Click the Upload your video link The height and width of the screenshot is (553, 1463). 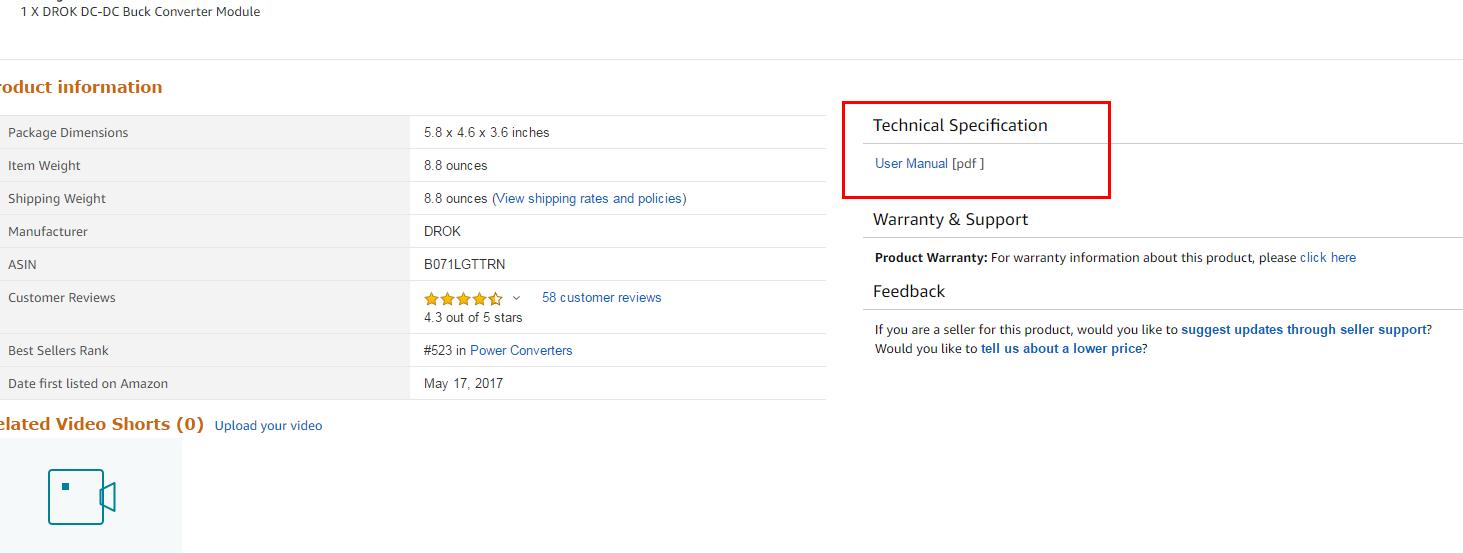pyautogui.click(x=268, y=426)
